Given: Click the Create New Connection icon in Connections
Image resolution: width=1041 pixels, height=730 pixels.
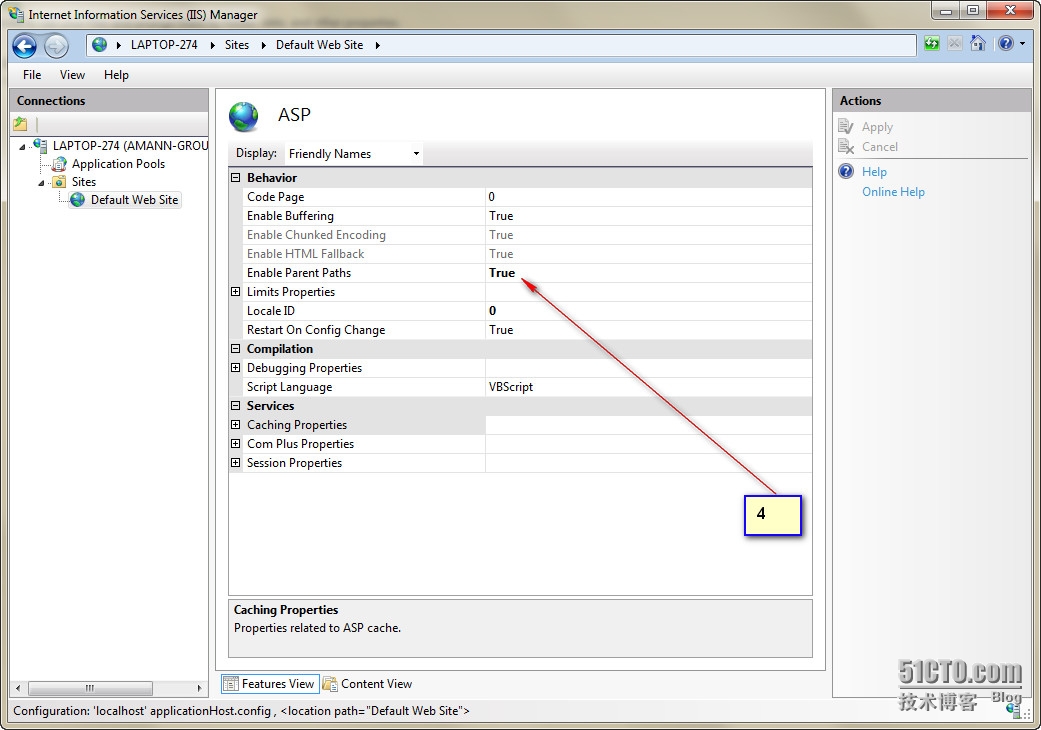Looking at the screenshot, I should pos(21,123).
